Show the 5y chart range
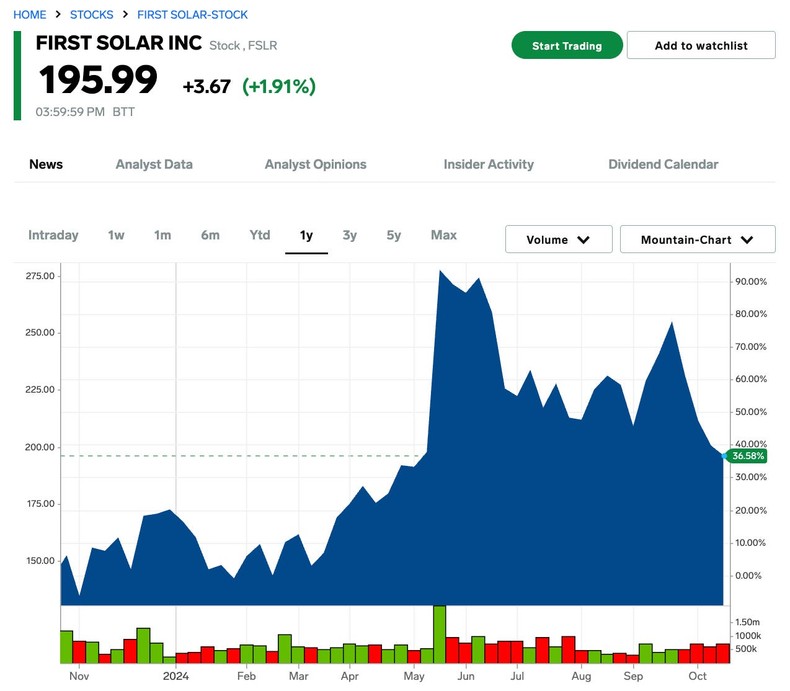790x691 pixels. (x=394, y=235)
